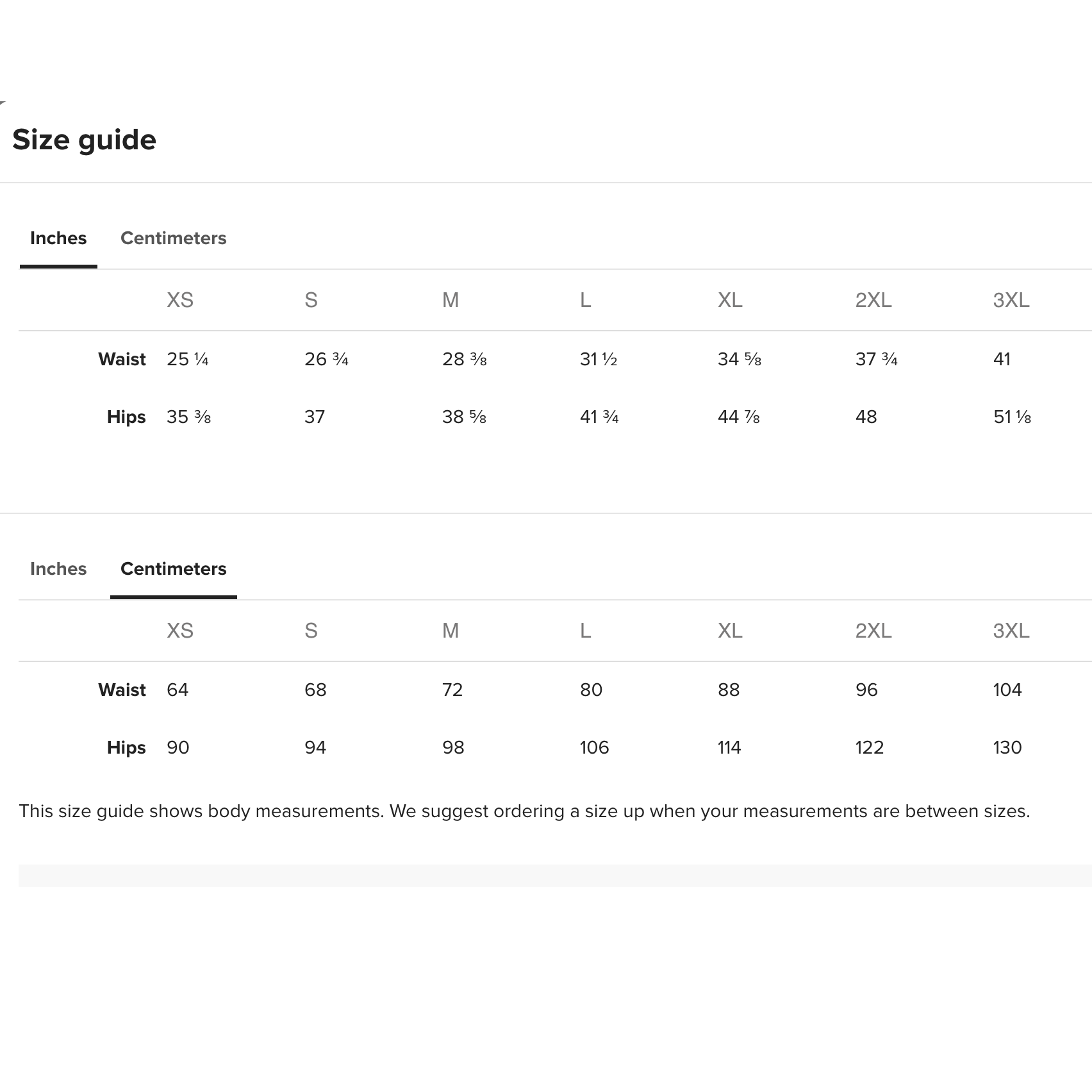The height and width of the screenshot is (1092, 1092).
Task: Select the 106 hips centimeter value
Action: click(x=594, y=748)
